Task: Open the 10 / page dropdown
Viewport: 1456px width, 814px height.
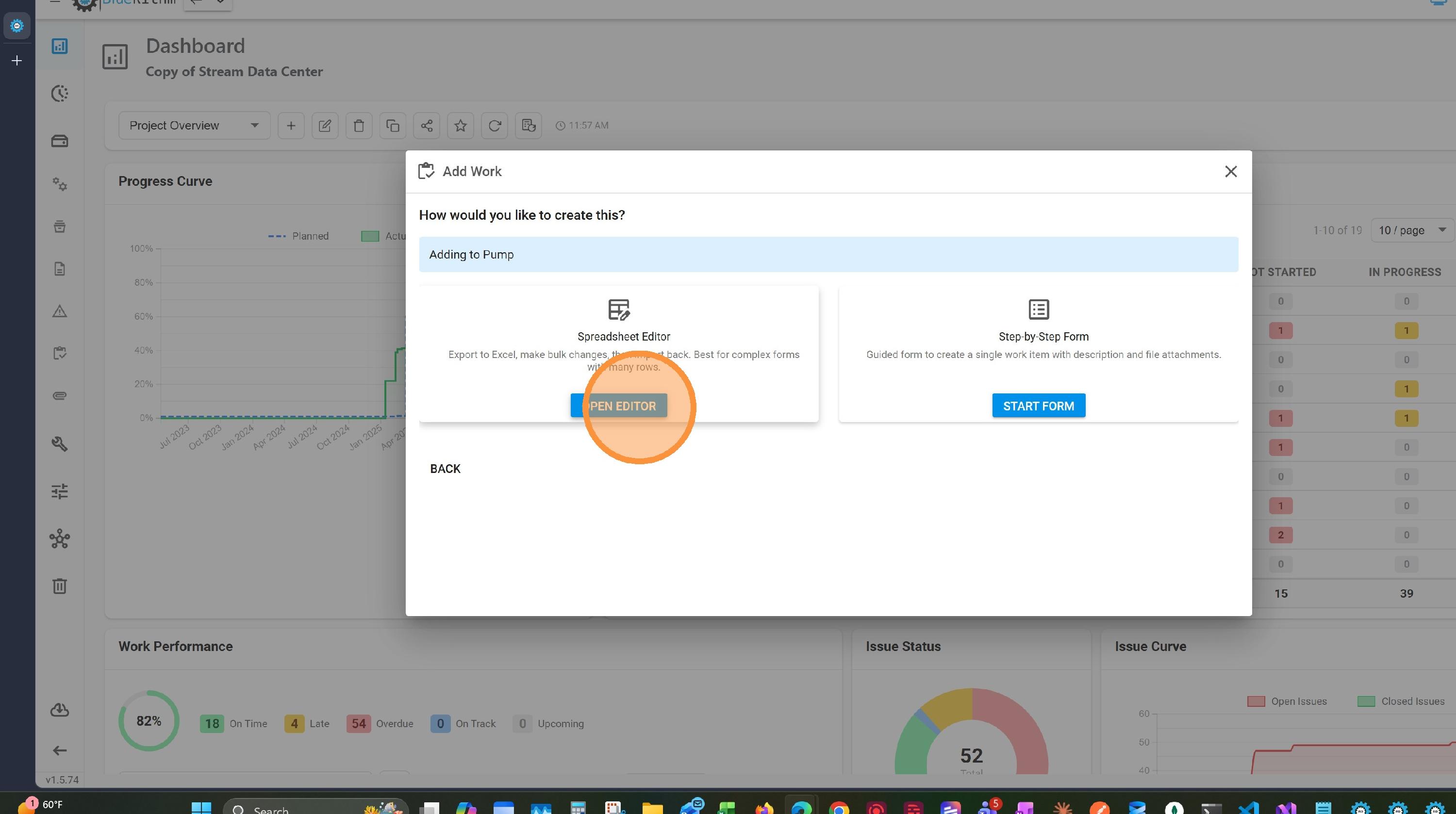Action: tap(1411, 230)
